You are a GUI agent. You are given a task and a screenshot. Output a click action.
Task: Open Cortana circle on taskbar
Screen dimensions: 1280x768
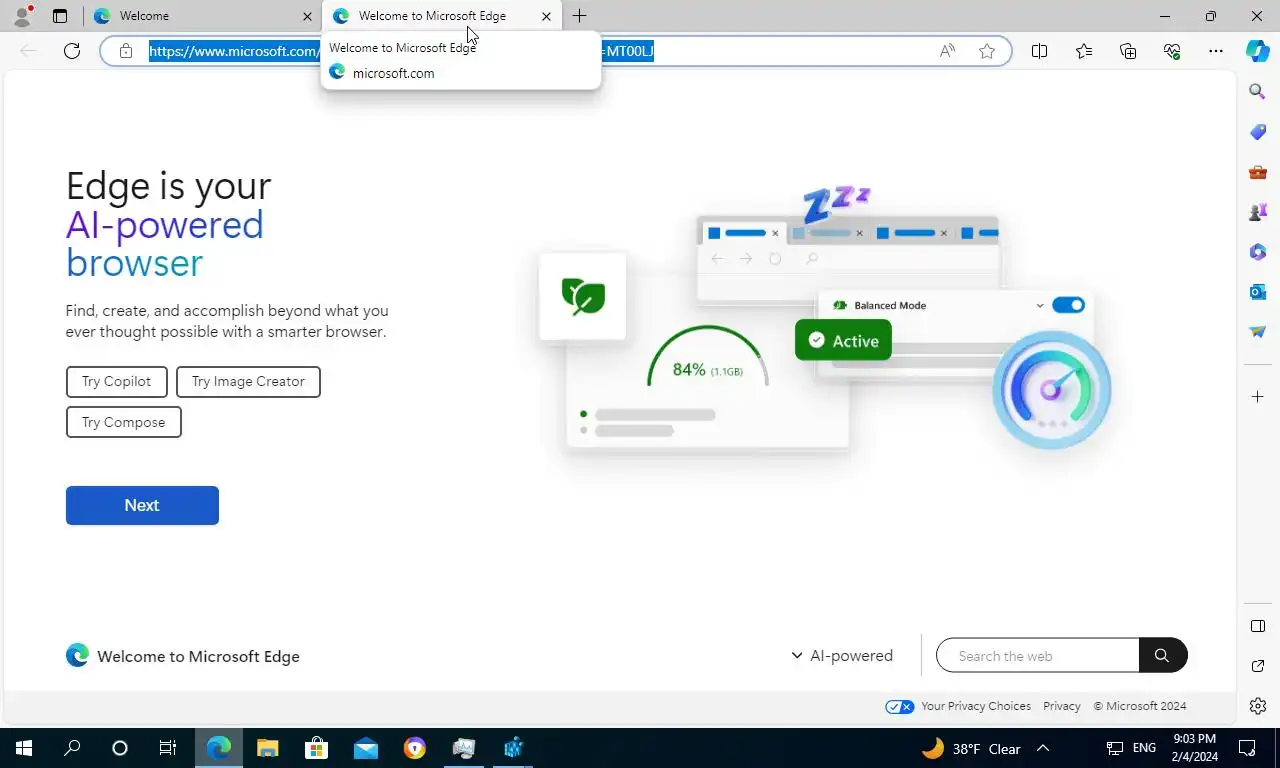coord(120,748)
